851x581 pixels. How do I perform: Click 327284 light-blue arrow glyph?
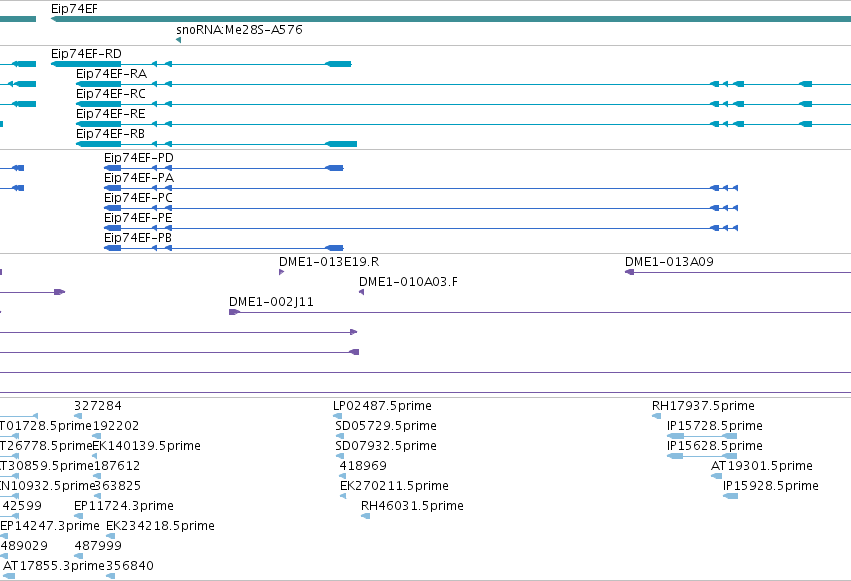click(78, 416)
